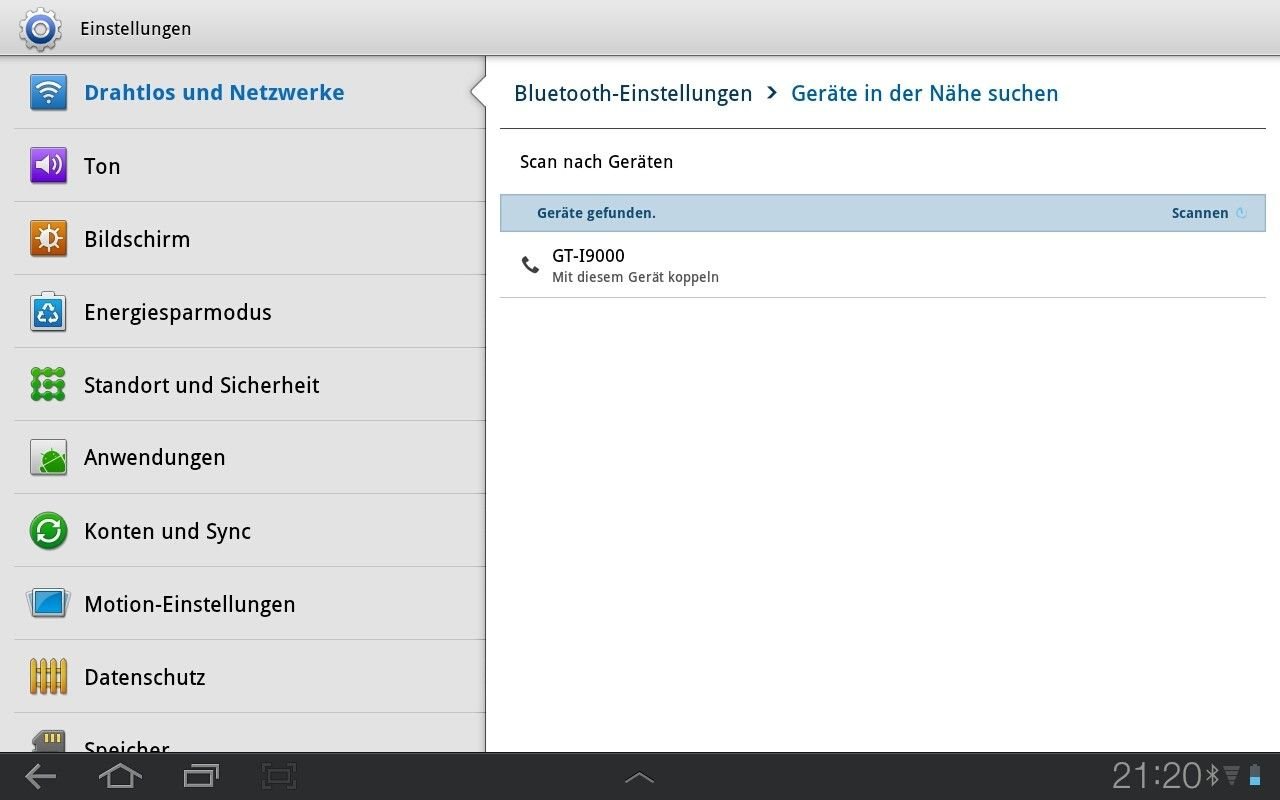Tap the Android icon for Anwendungen

click(x=48, y=457)
